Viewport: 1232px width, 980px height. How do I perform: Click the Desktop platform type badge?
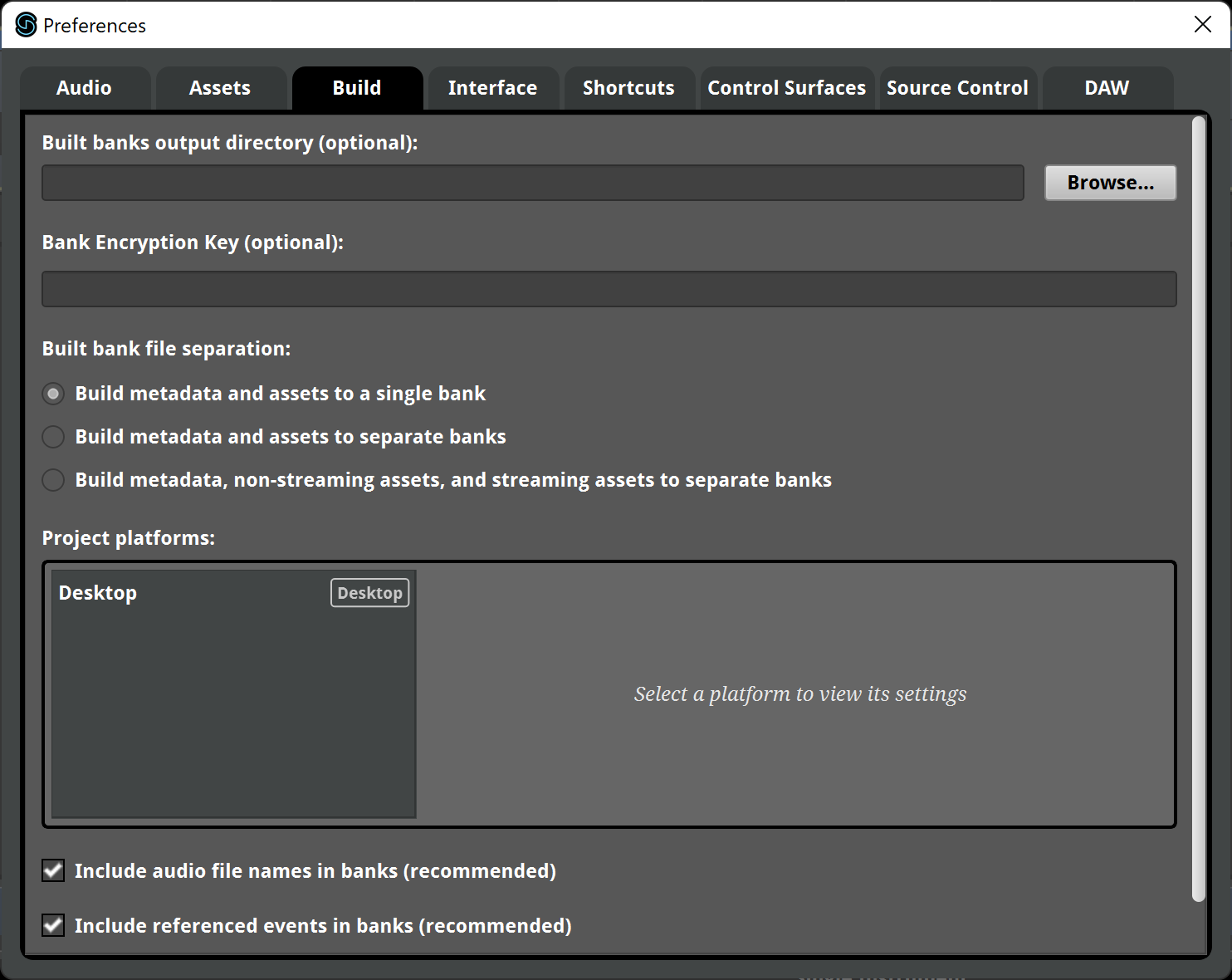[x=370, y=593]
